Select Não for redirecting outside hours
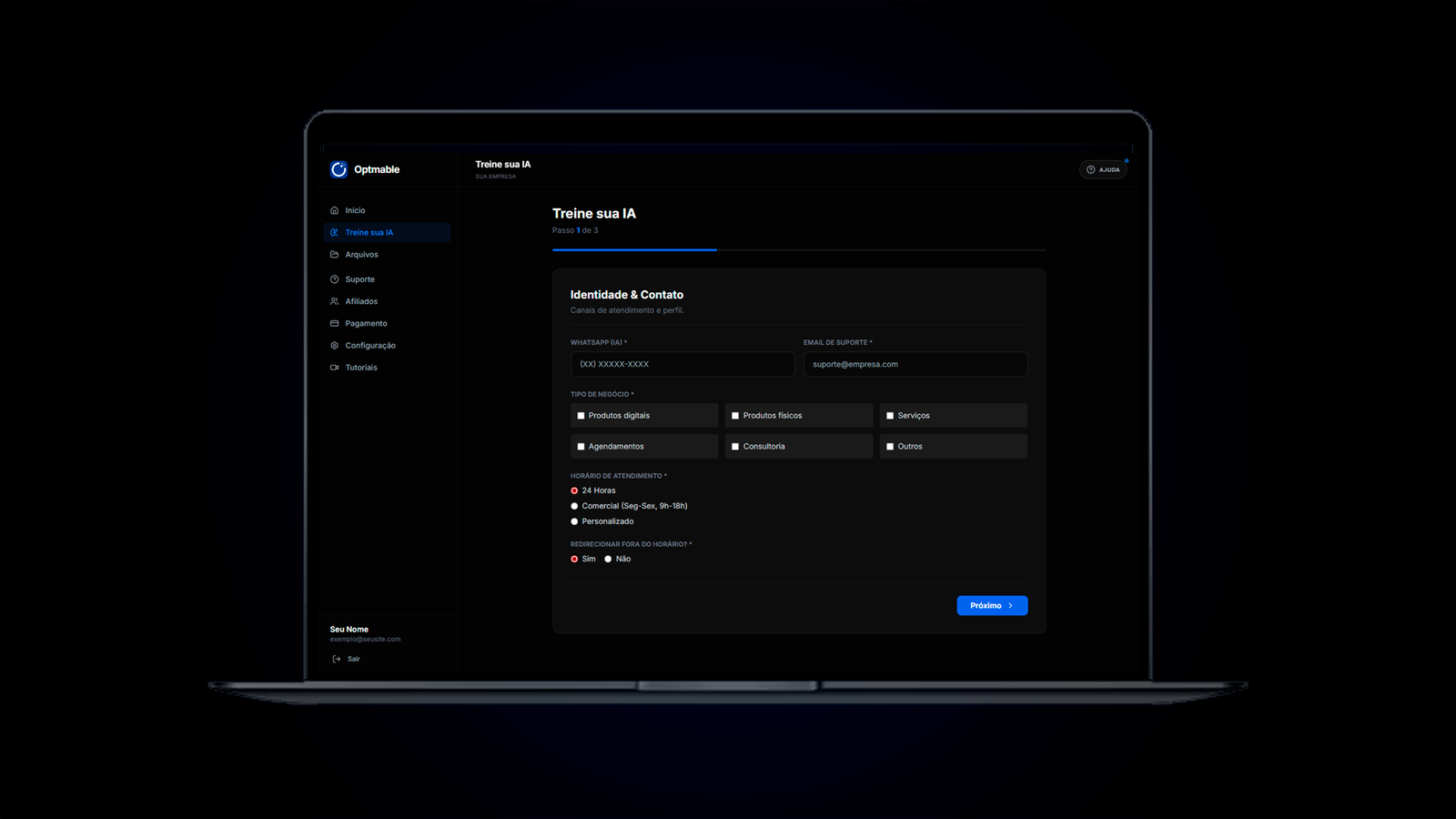This screenshot has height=819, width=1456. pyautogui.click(x=608, y=559)
